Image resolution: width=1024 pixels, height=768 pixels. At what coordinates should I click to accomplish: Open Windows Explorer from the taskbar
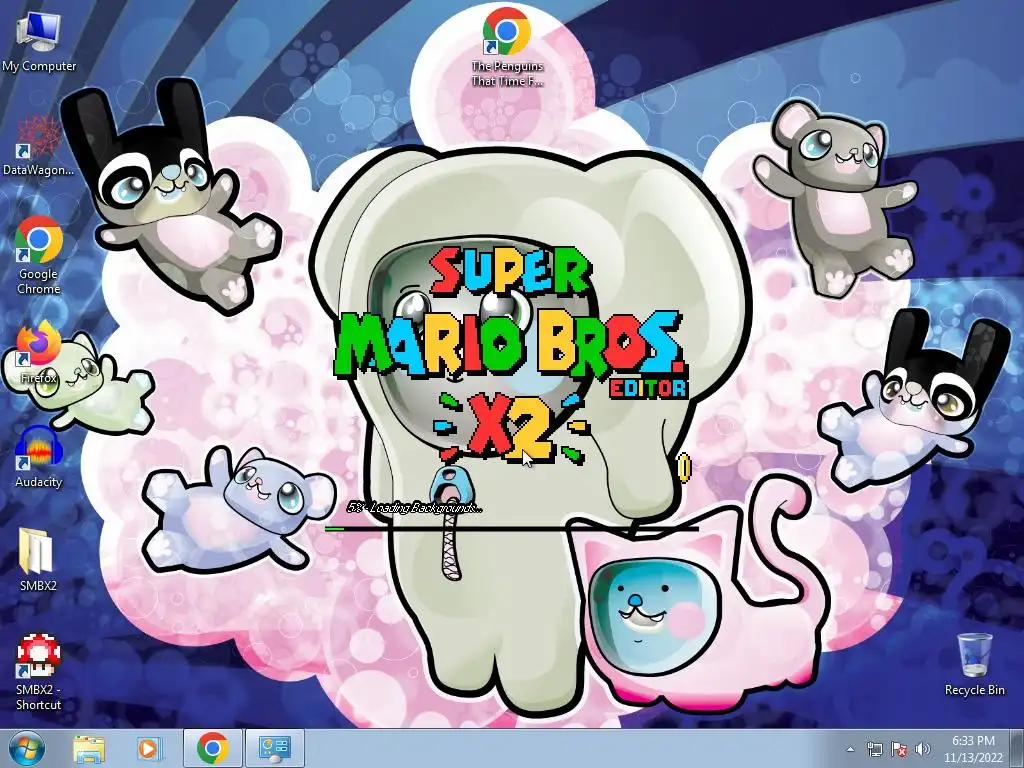coord(89,748)
